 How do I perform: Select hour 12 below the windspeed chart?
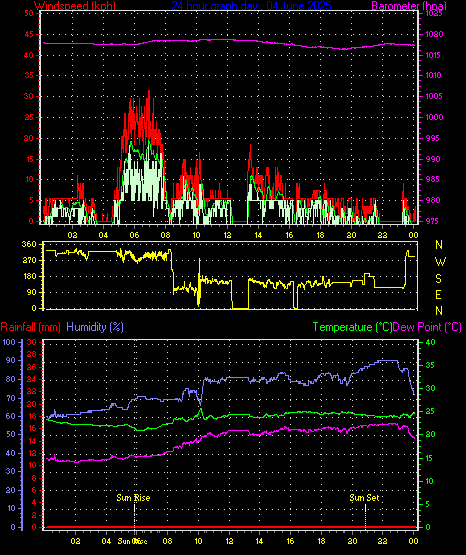[x=227, y=235]
